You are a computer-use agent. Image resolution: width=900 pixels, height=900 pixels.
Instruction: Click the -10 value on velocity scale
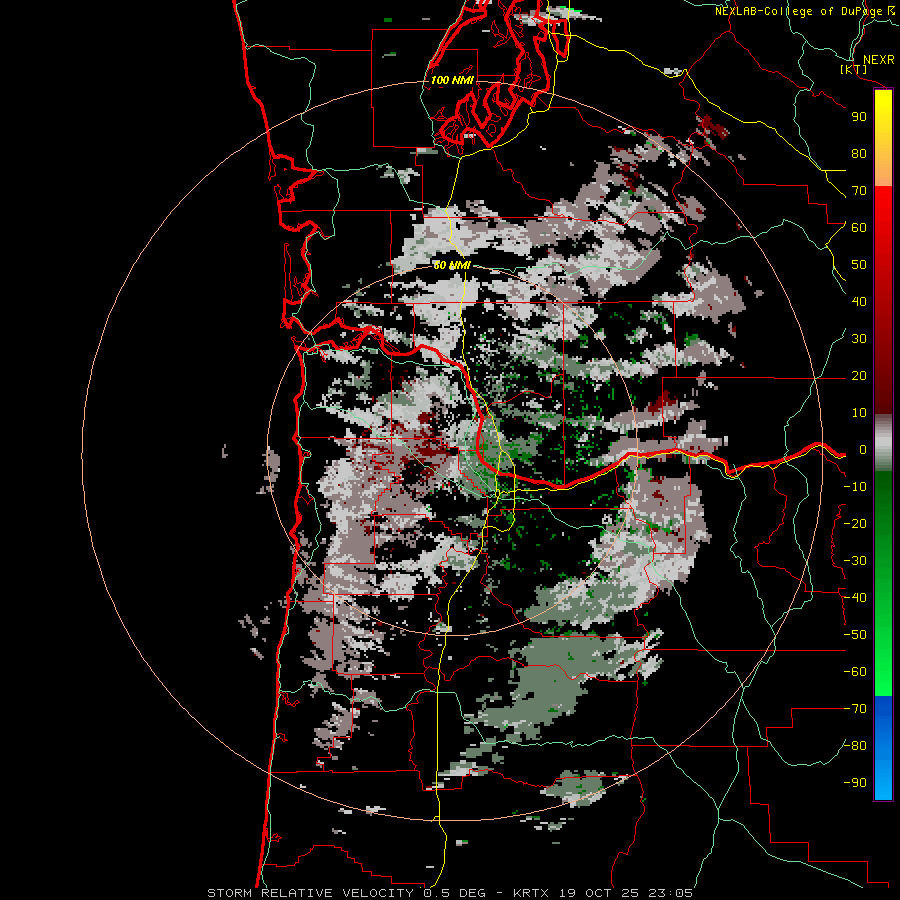[x=855, y=487]
